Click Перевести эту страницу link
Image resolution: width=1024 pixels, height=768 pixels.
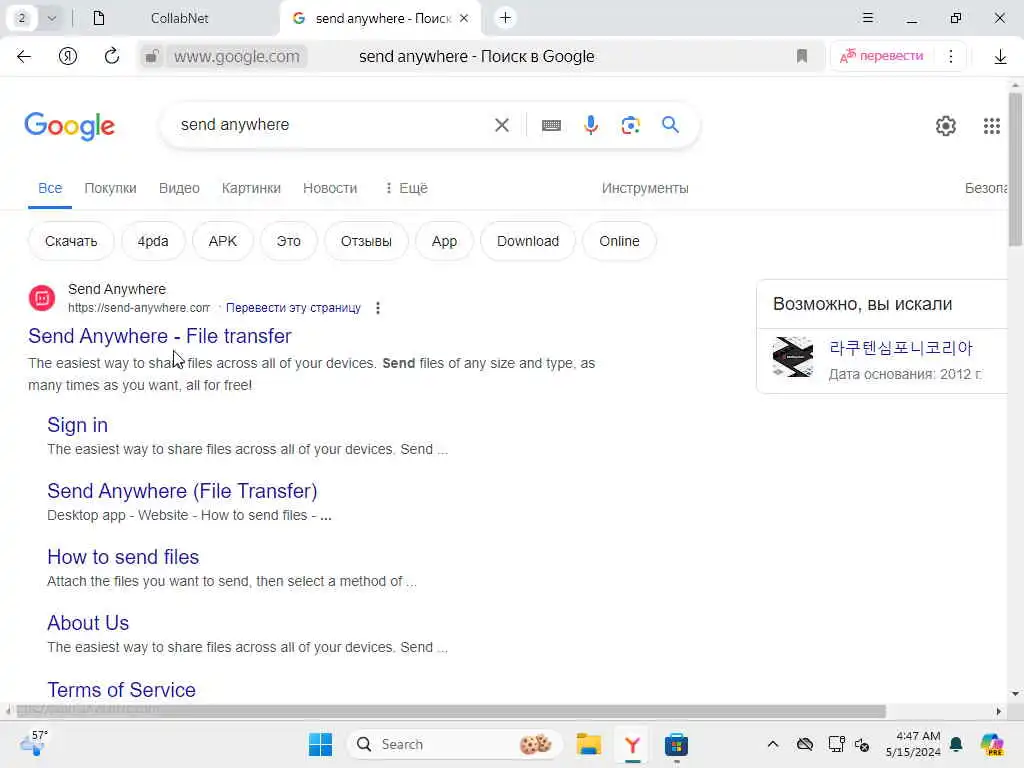click(x=293, y=308)
